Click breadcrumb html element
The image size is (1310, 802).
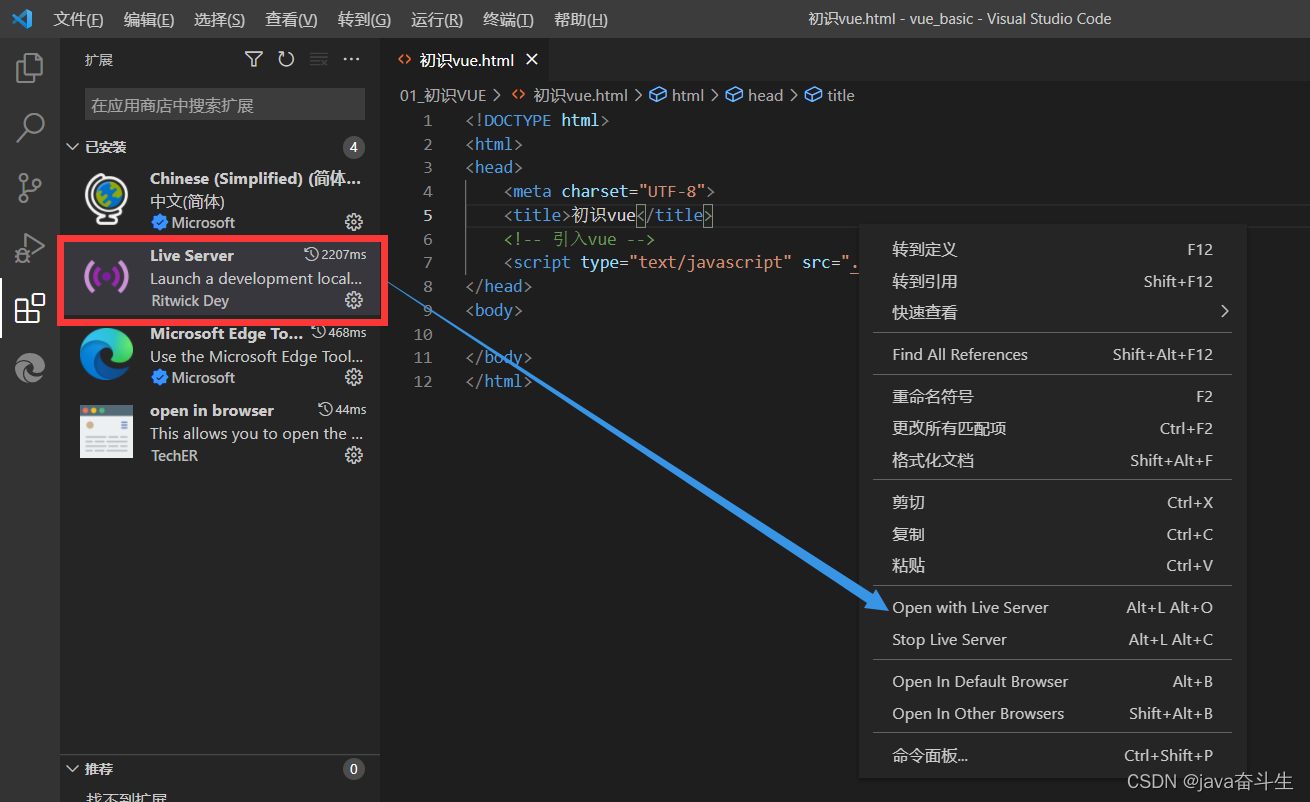[677, 95]
